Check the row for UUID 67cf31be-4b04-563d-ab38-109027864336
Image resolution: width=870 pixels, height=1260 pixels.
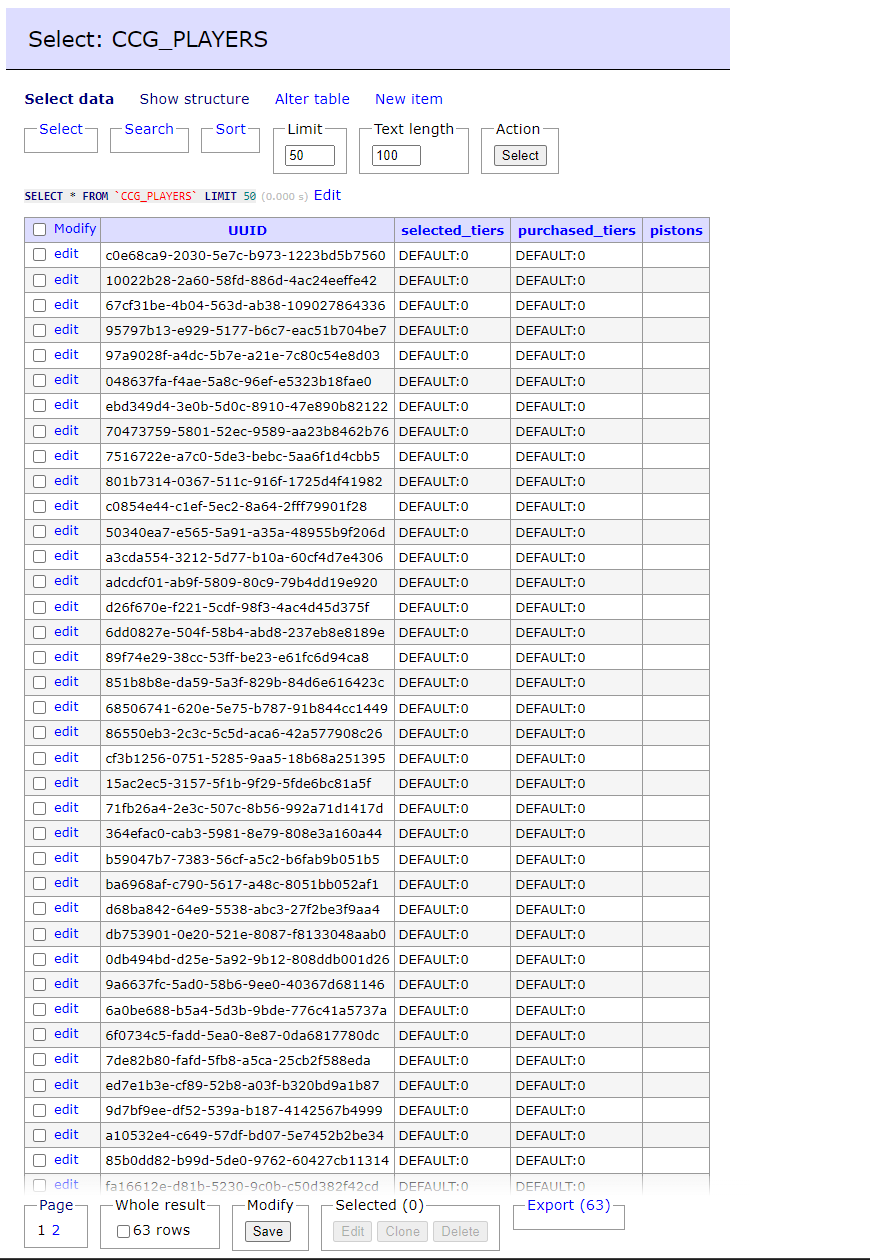coord(40,305)
